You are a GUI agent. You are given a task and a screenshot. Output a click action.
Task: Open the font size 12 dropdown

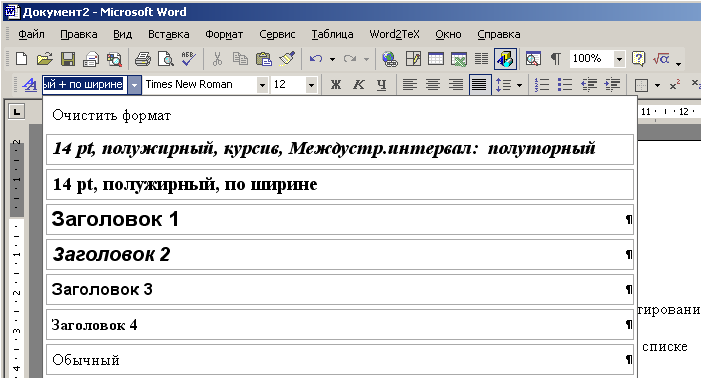[x=311, y=84]
